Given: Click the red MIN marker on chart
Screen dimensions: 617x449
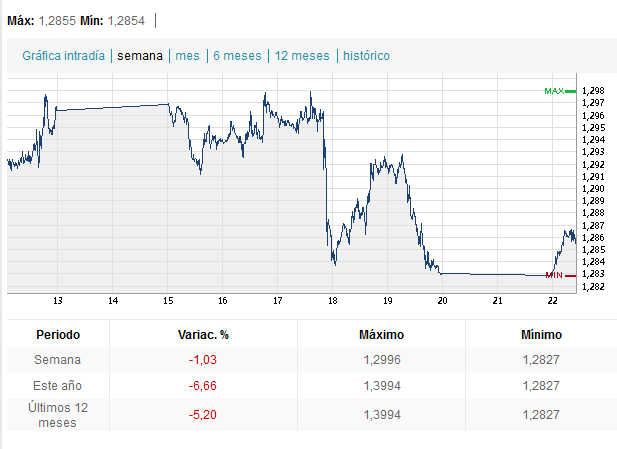Looking at the screenshot, I should point(554,274).
